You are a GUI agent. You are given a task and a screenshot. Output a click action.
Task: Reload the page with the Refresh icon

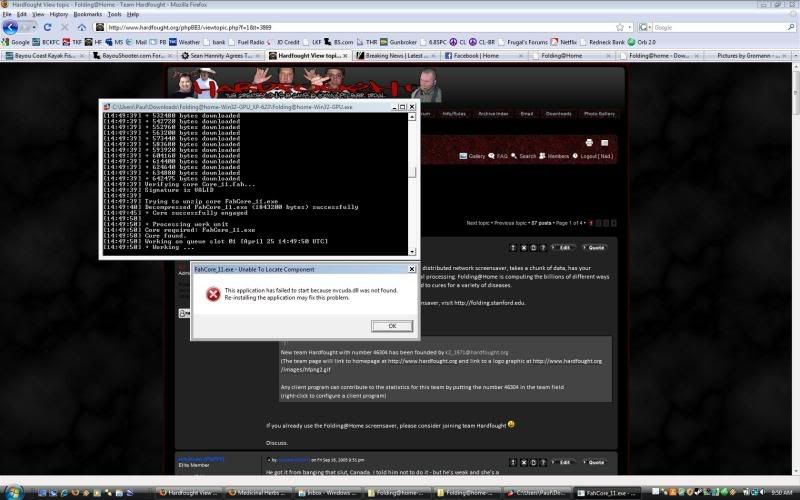pos(47,27)
